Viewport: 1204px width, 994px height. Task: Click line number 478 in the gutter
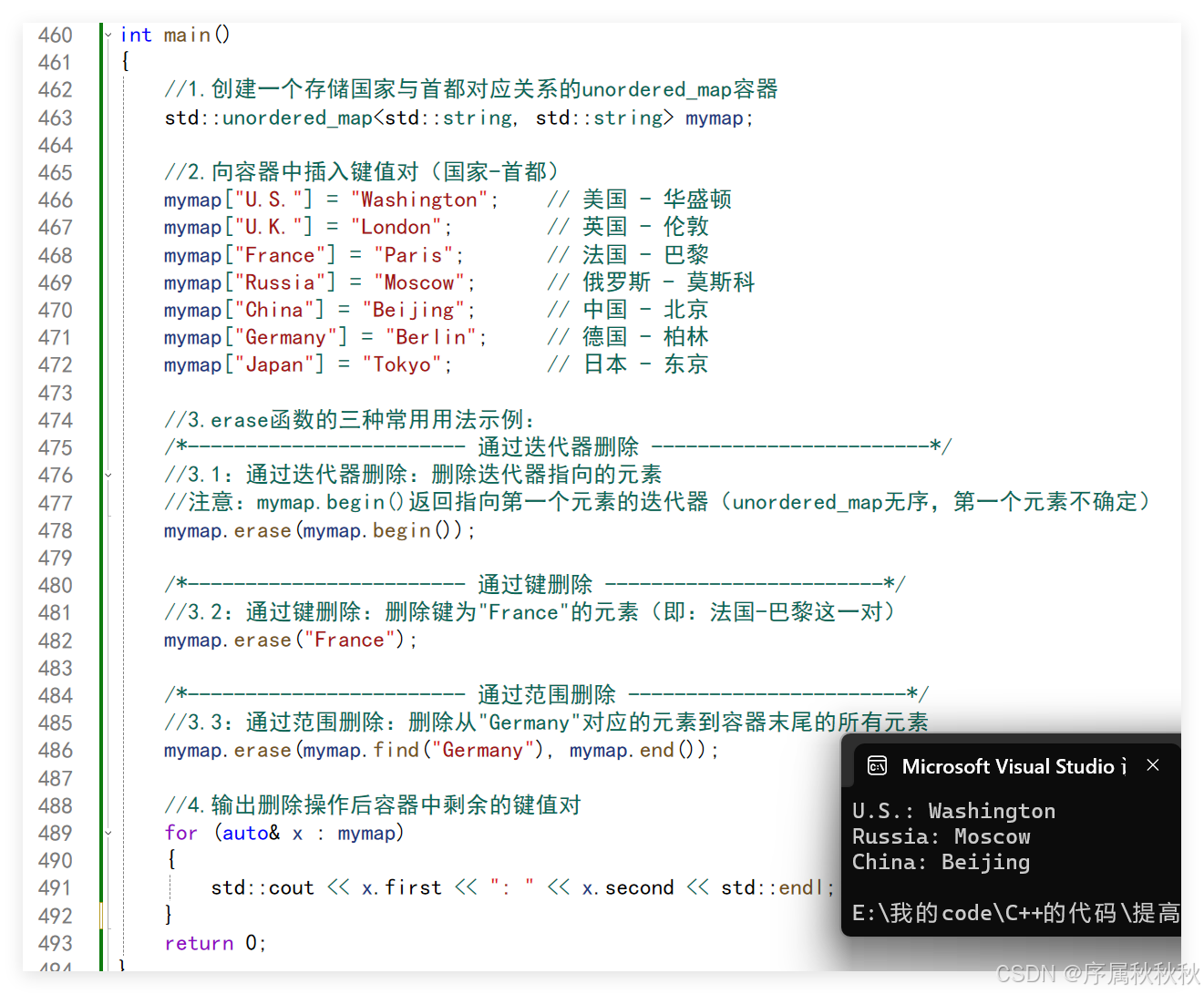click(56, 529)
